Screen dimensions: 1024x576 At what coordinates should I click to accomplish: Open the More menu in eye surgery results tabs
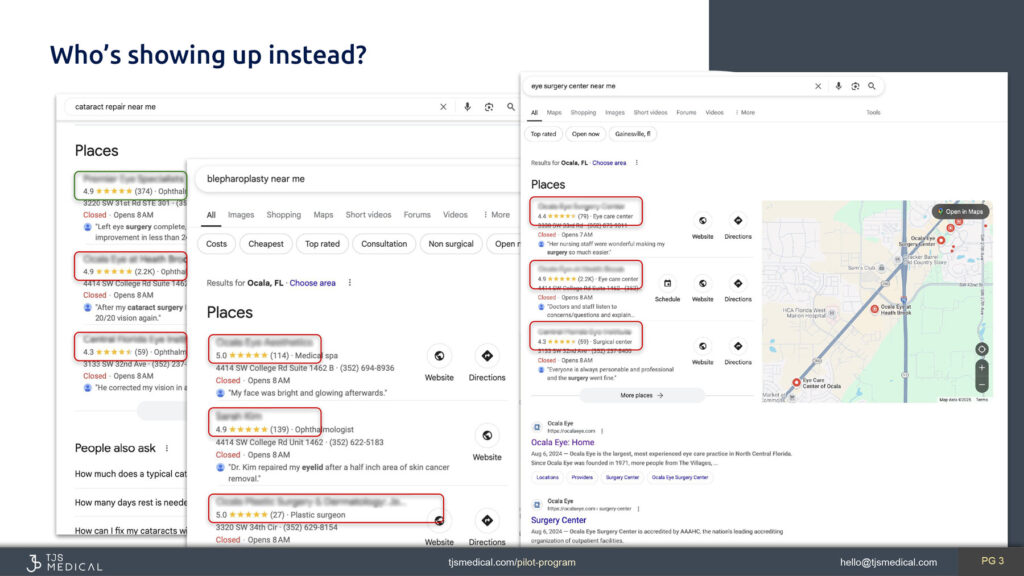click(745, 112)
